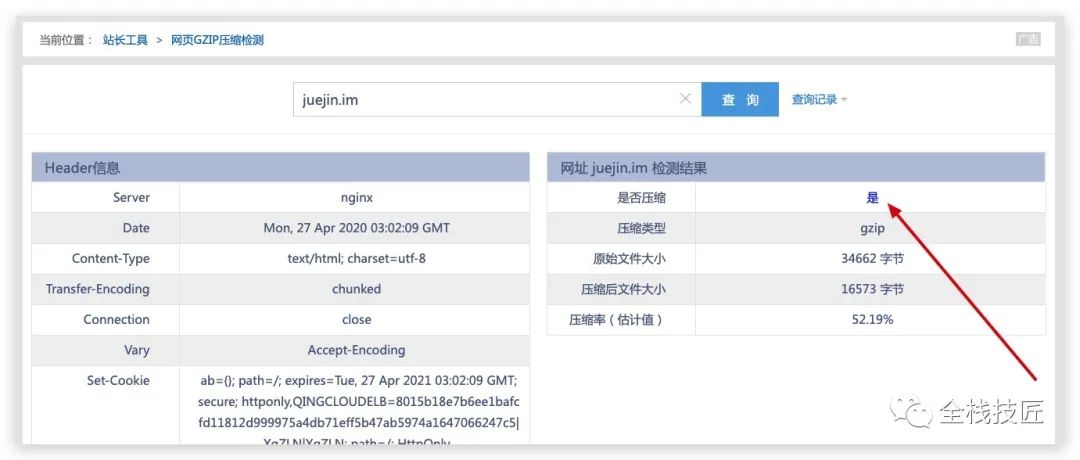Click the 是否压缩 row label
The height and width of the screenshot is (460, 1080).
point(642,198)
